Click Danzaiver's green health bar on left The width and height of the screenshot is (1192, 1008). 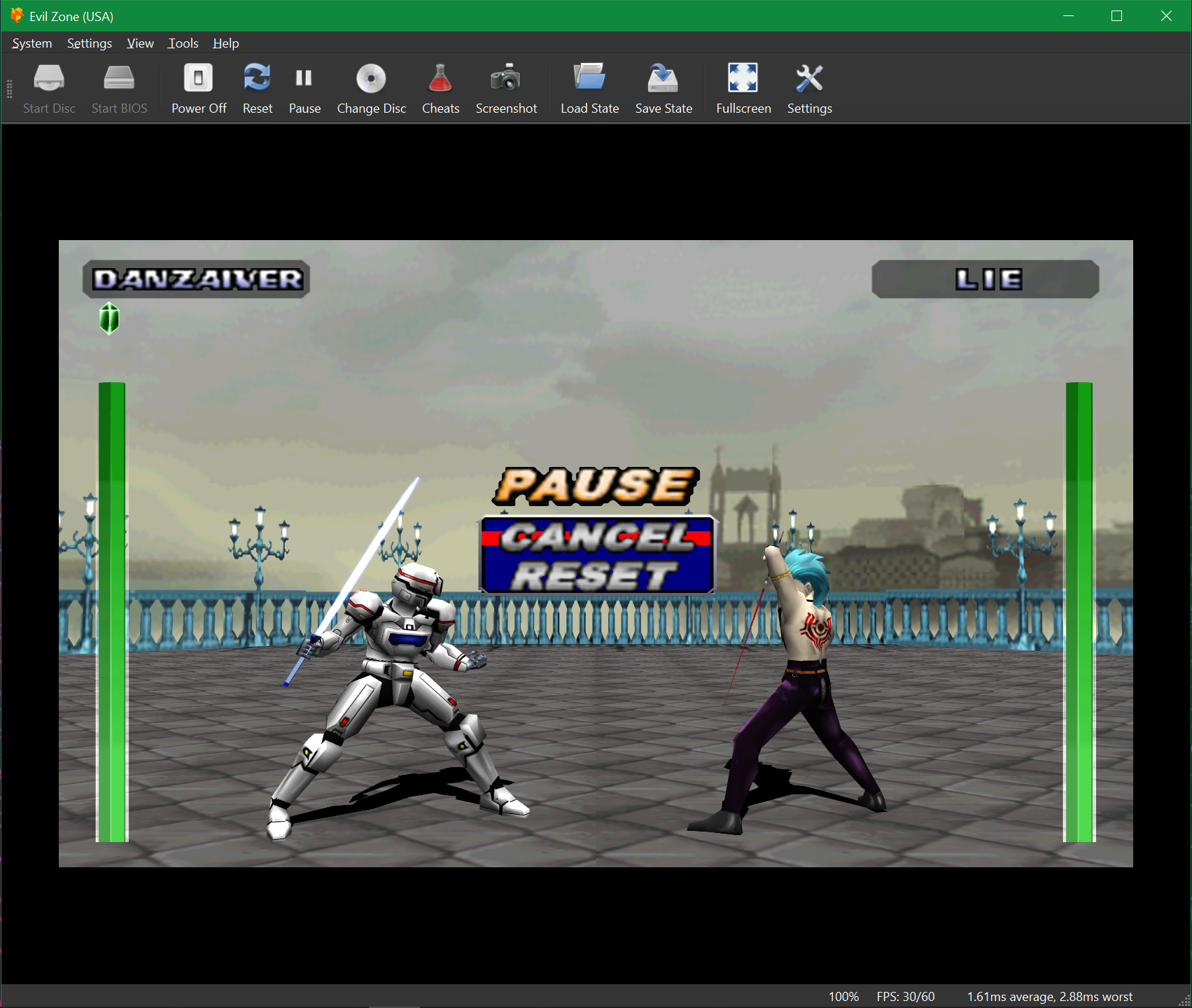tap(112, 612)
